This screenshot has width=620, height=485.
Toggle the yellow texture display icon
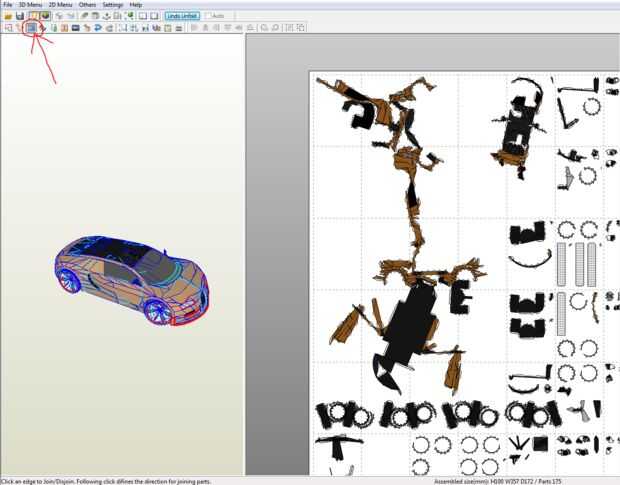click(34, 16)
